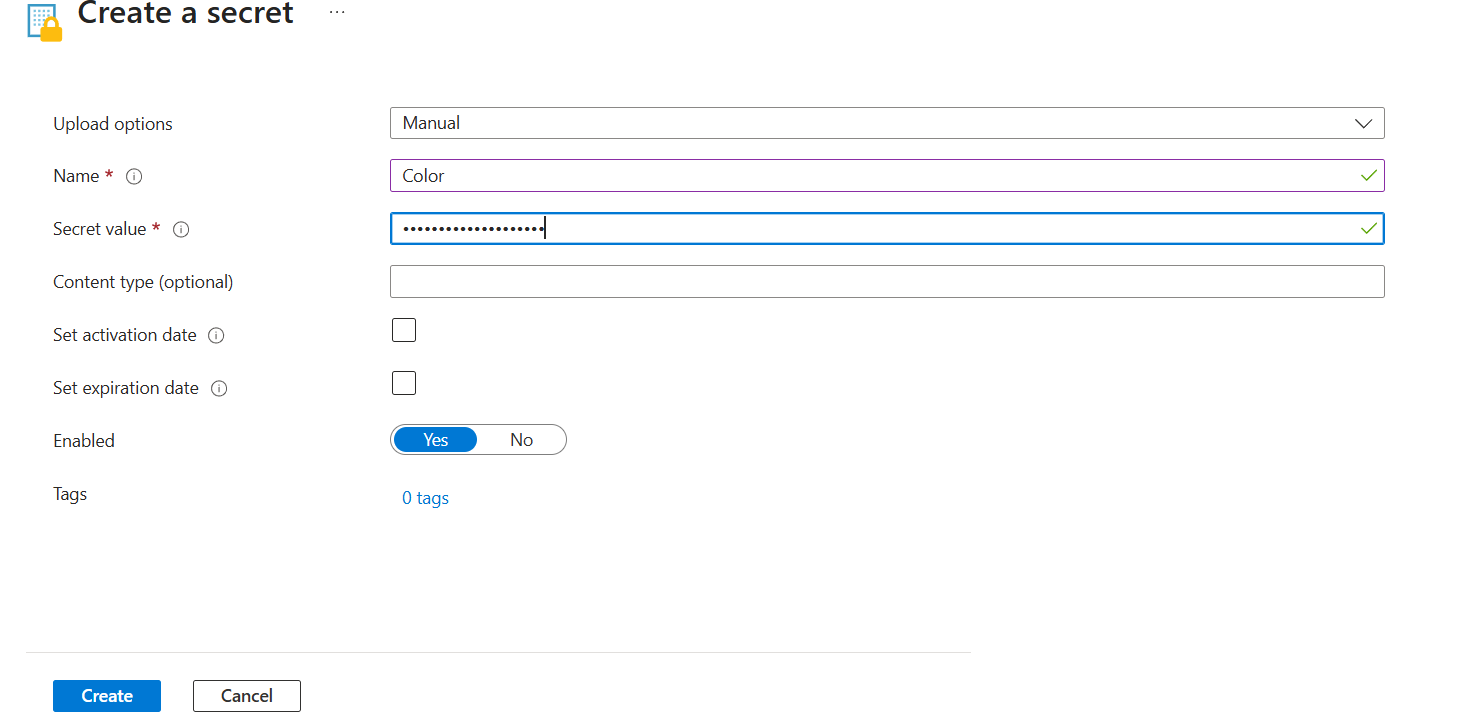Click the green checkmark in Secret value field

(x=1368, y=229)
